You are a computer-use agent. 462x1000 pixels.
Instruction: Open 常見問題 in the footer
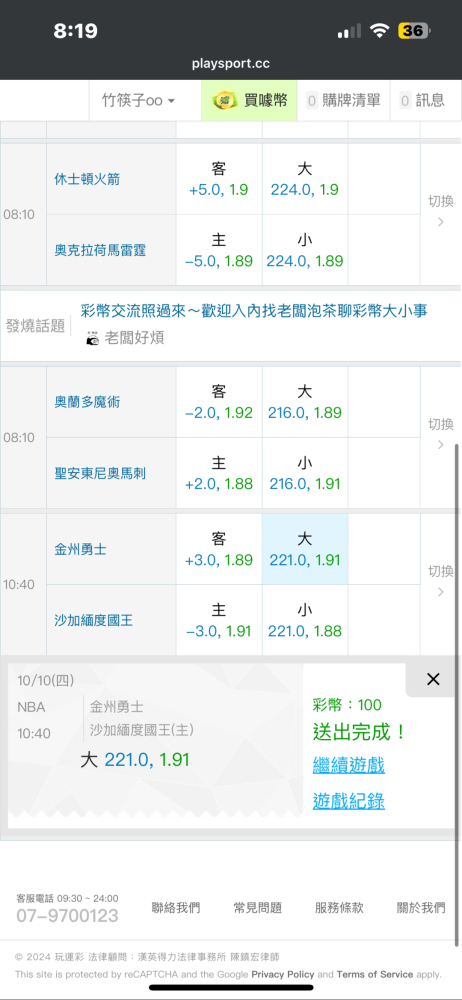click(258, 908)
